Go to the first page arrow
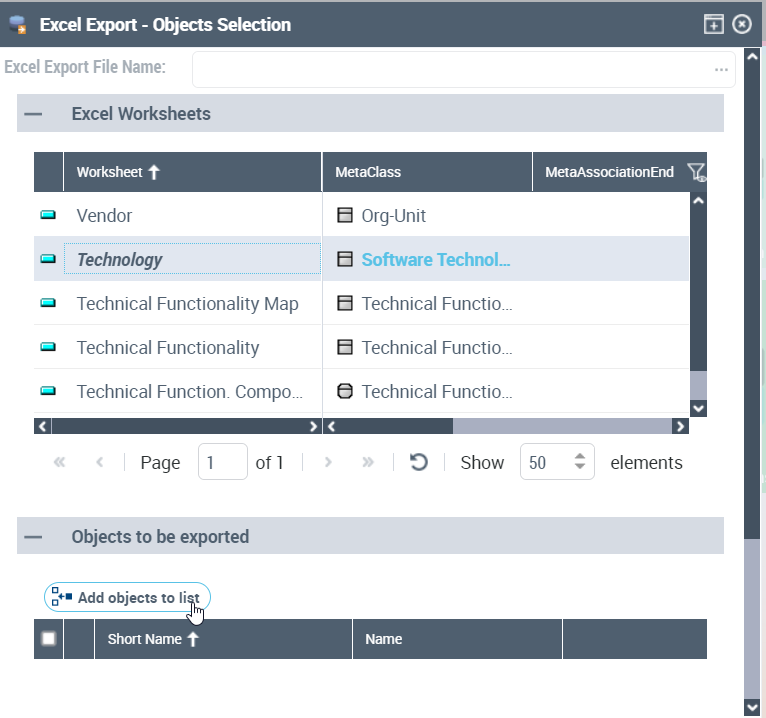The image size is (766, 718). [59, 462]
